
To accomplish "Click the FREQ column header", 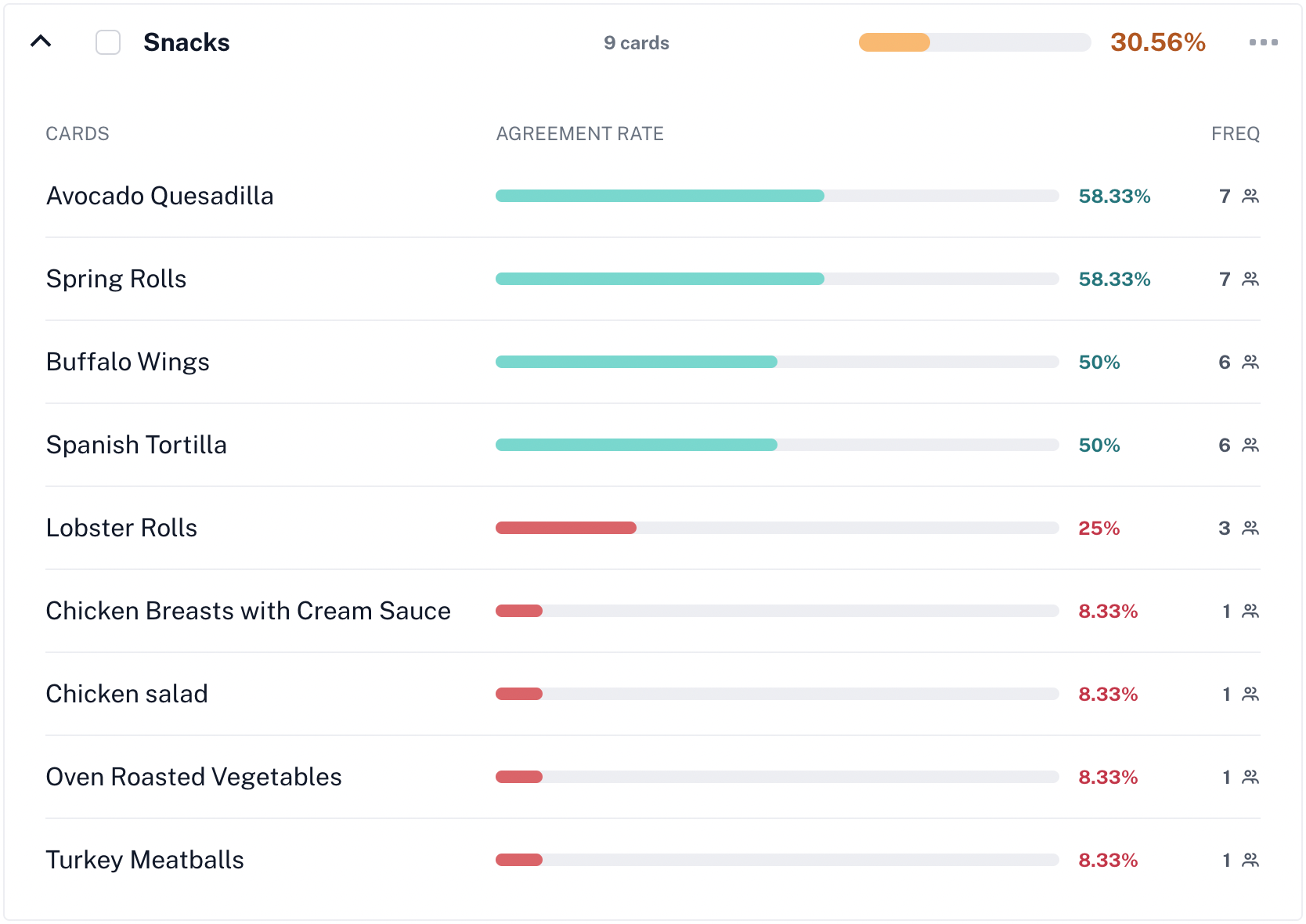I will coord(1235,134).
